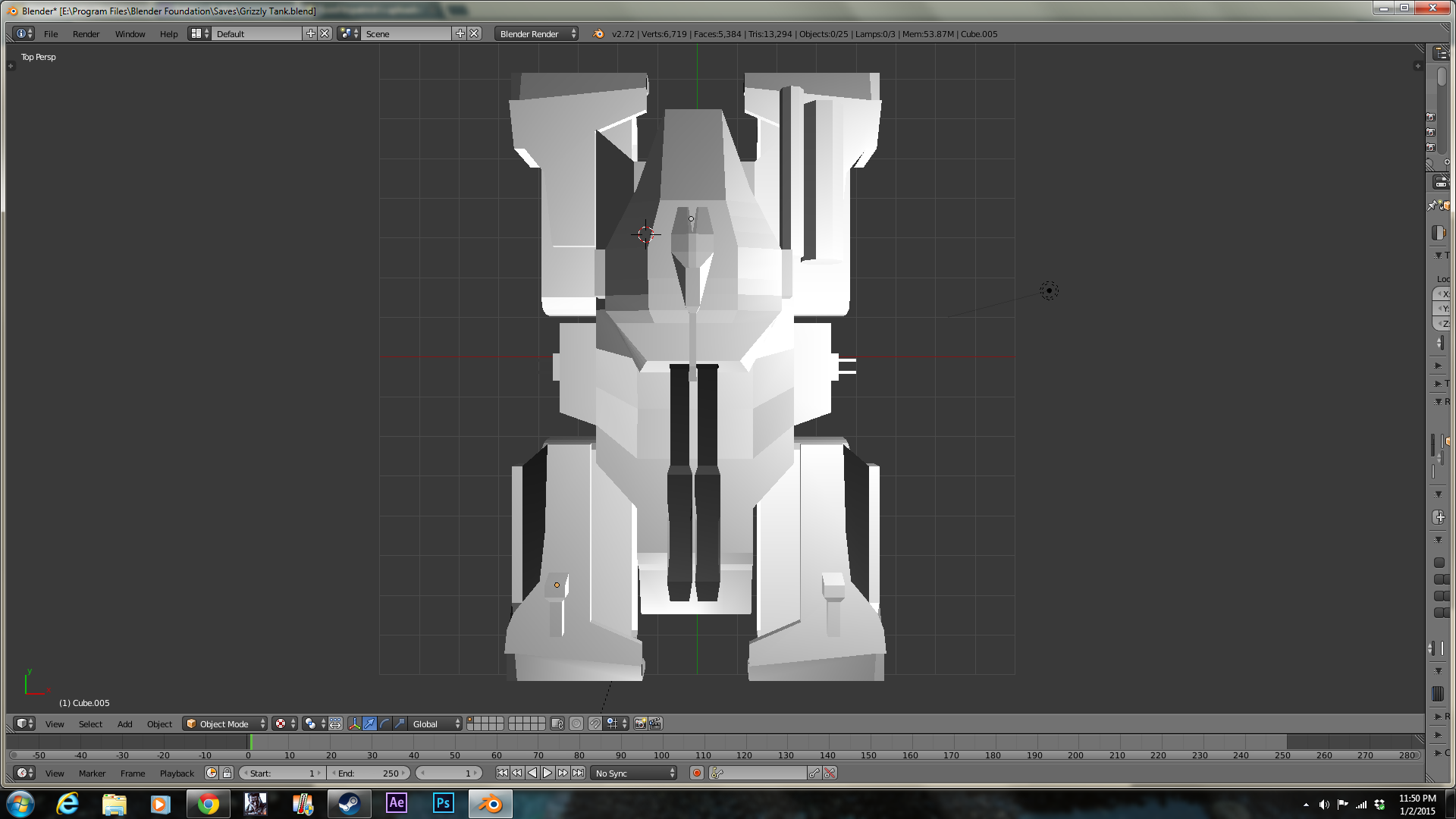Open the pivot point selector
This screenshot has width=1456, height=819.
(314, 723)
